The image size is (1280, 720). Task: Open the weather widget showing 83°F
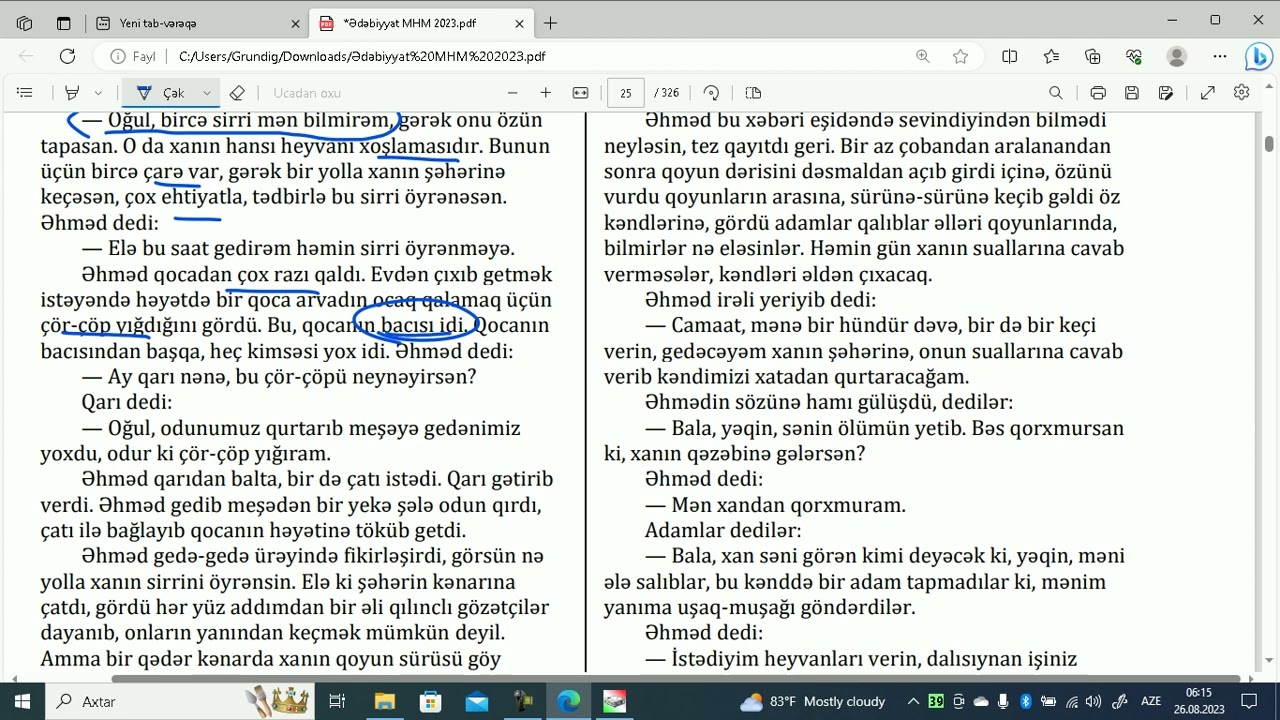tap(813, 701)
